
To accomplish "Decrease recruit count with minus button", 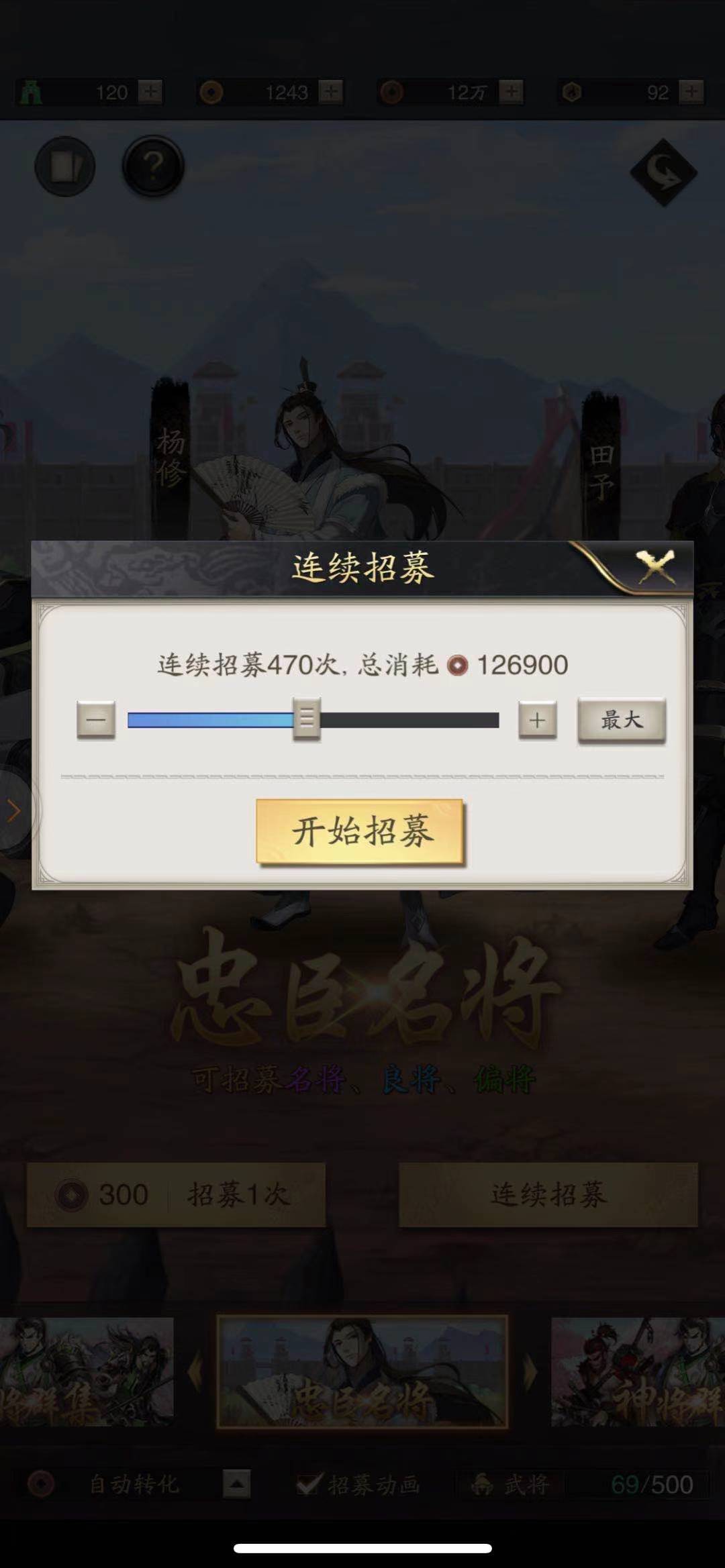I will tap(96, 720).
